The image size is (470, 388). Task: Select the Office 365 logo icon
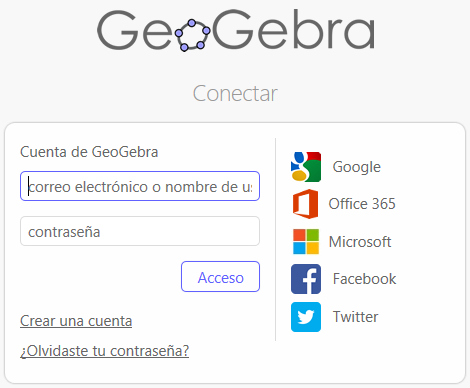point(305,204)
